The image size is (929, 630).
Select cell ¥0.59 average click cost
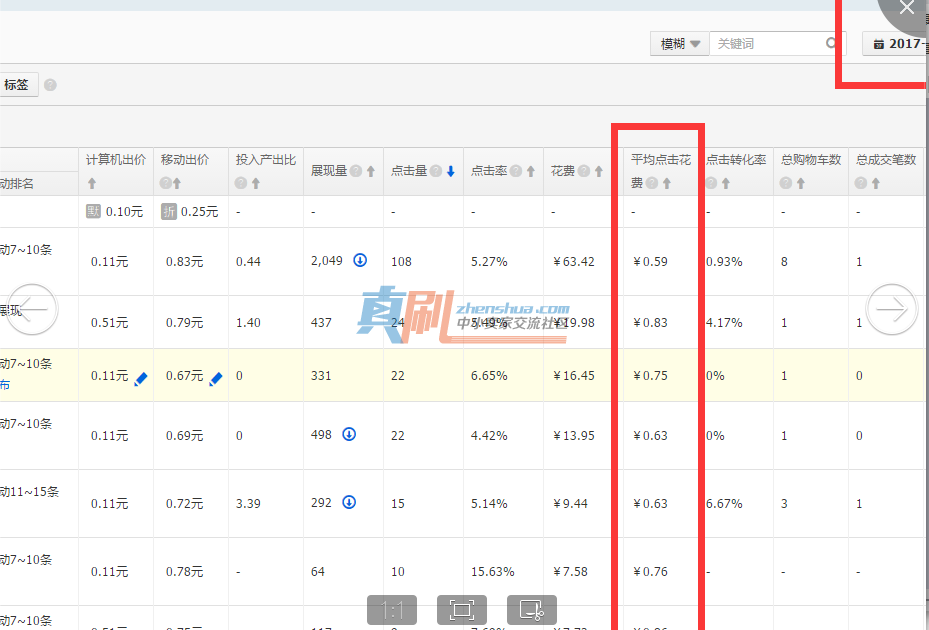650,261
